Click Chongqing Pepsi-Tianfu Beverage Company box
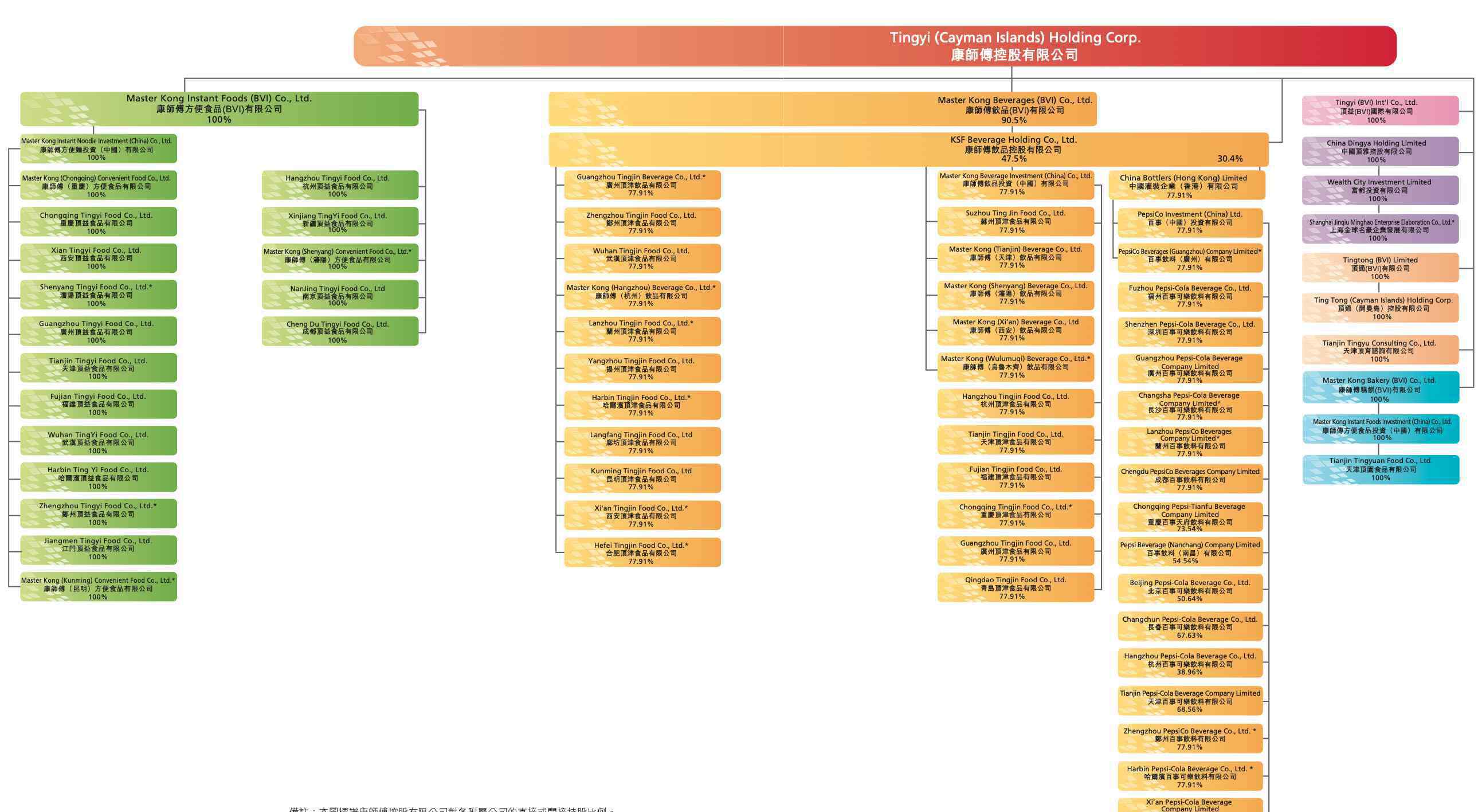1482x812 pixels. pos(1190,517)
